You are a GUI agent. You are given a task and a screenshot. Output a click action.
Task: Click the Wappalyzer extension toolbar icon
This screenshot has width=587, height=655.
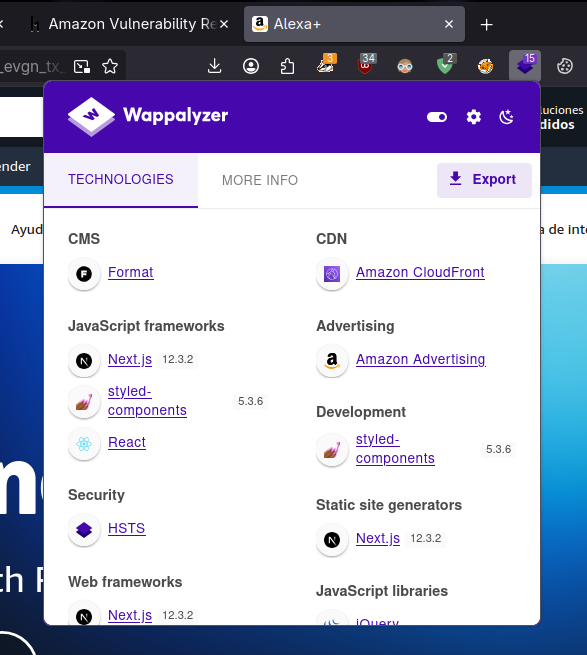525,66
